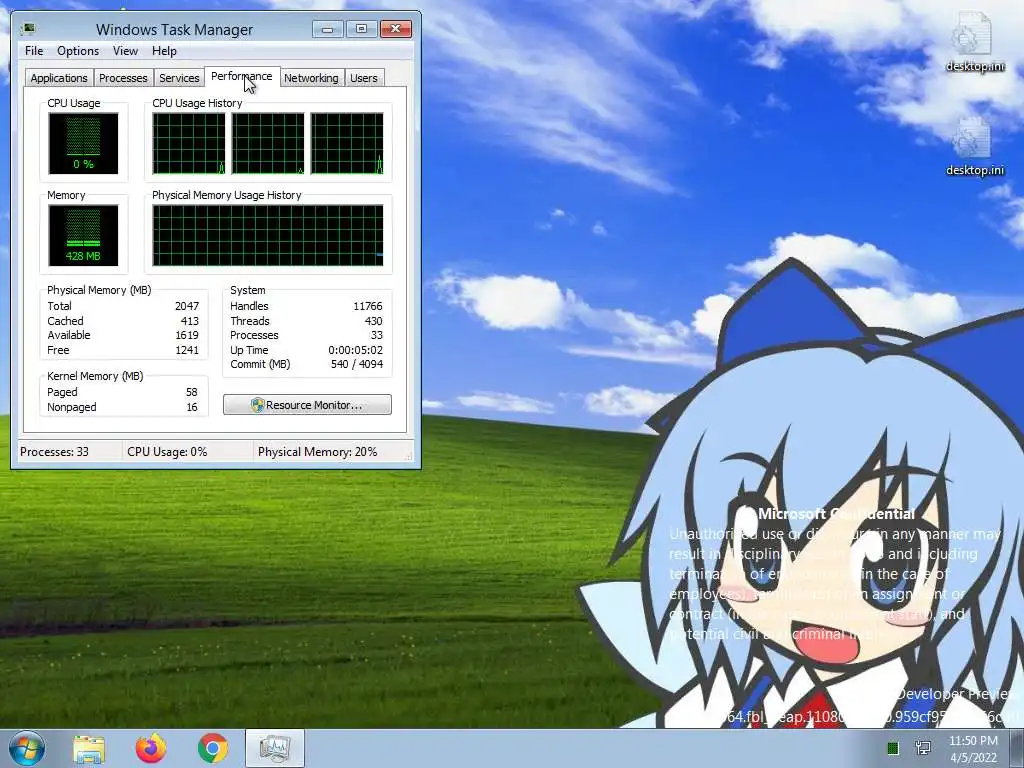Click the CPU Usage meter showing 0 %
This screenshot has height=768, width=1024.
[x=83, y=143]
